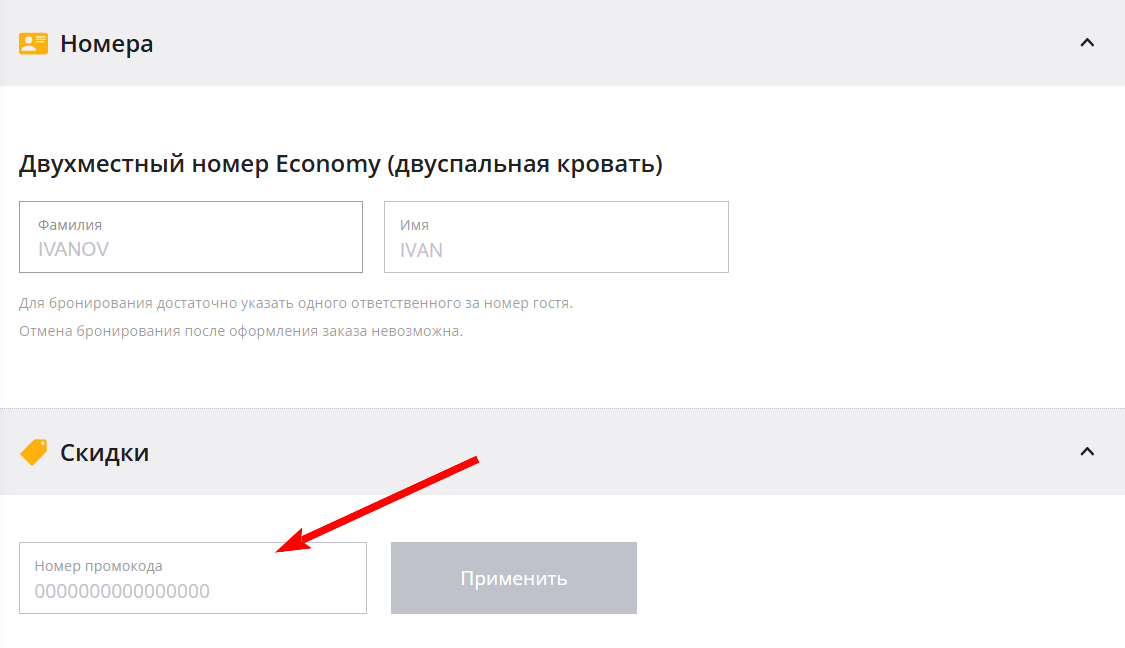Click the note about one responsible guest

[x=295, y=303]
